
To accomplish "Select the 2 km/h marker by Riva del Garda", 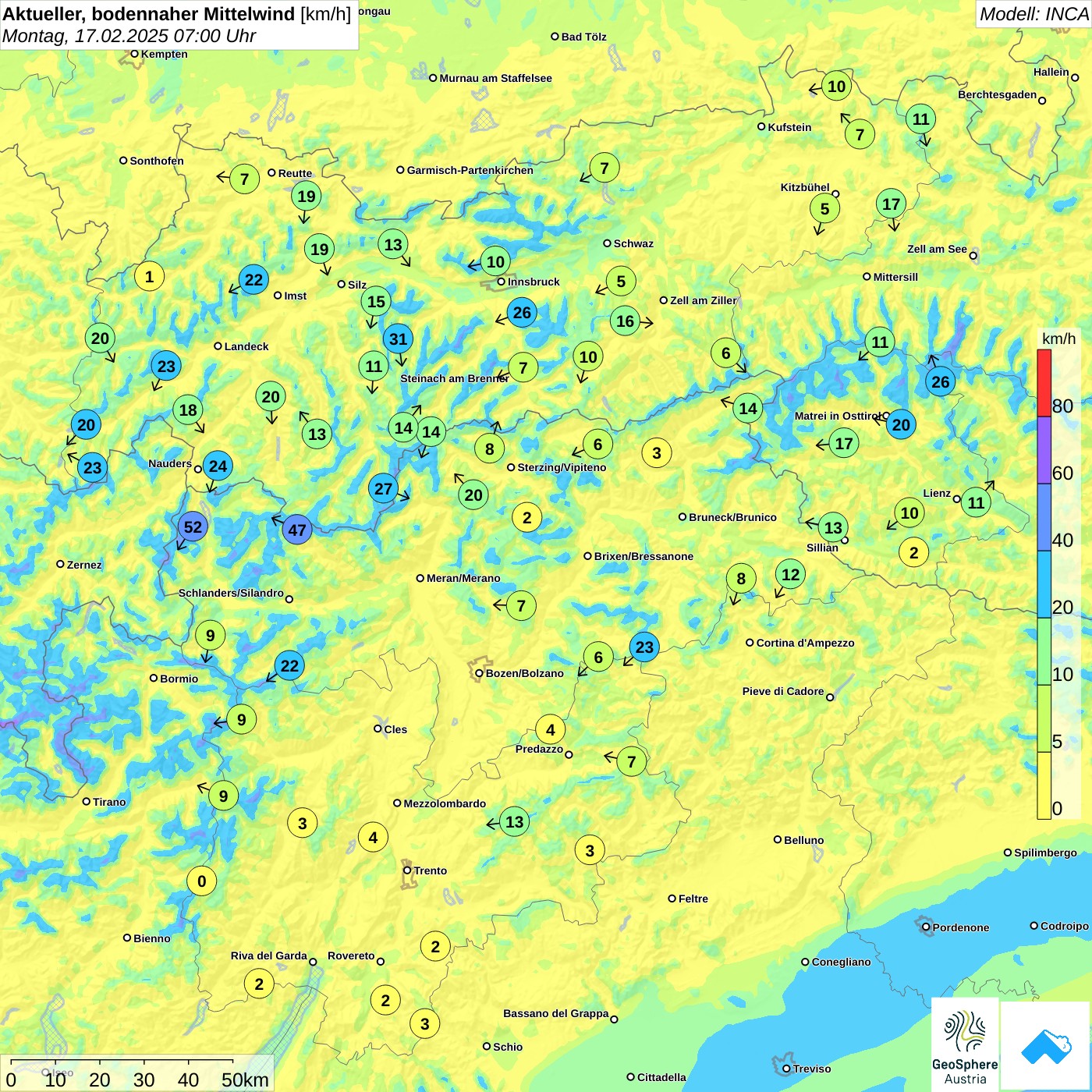I will (259, 984).
